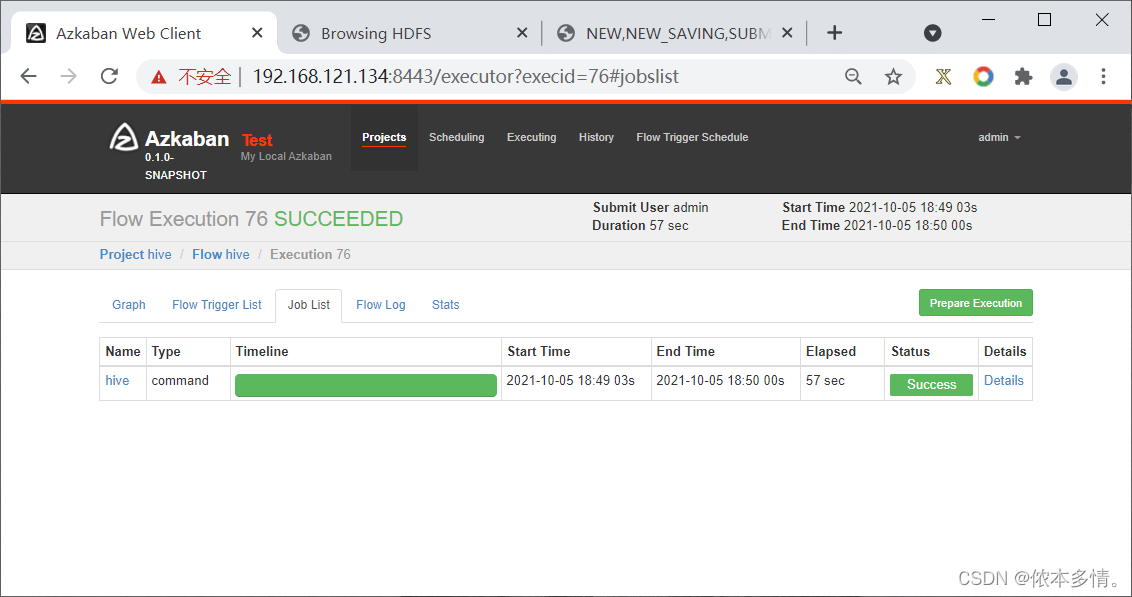Close the NEW,NEW_SAVING tab
Screen dimensions: 1132x597
[x=787, y=32]
